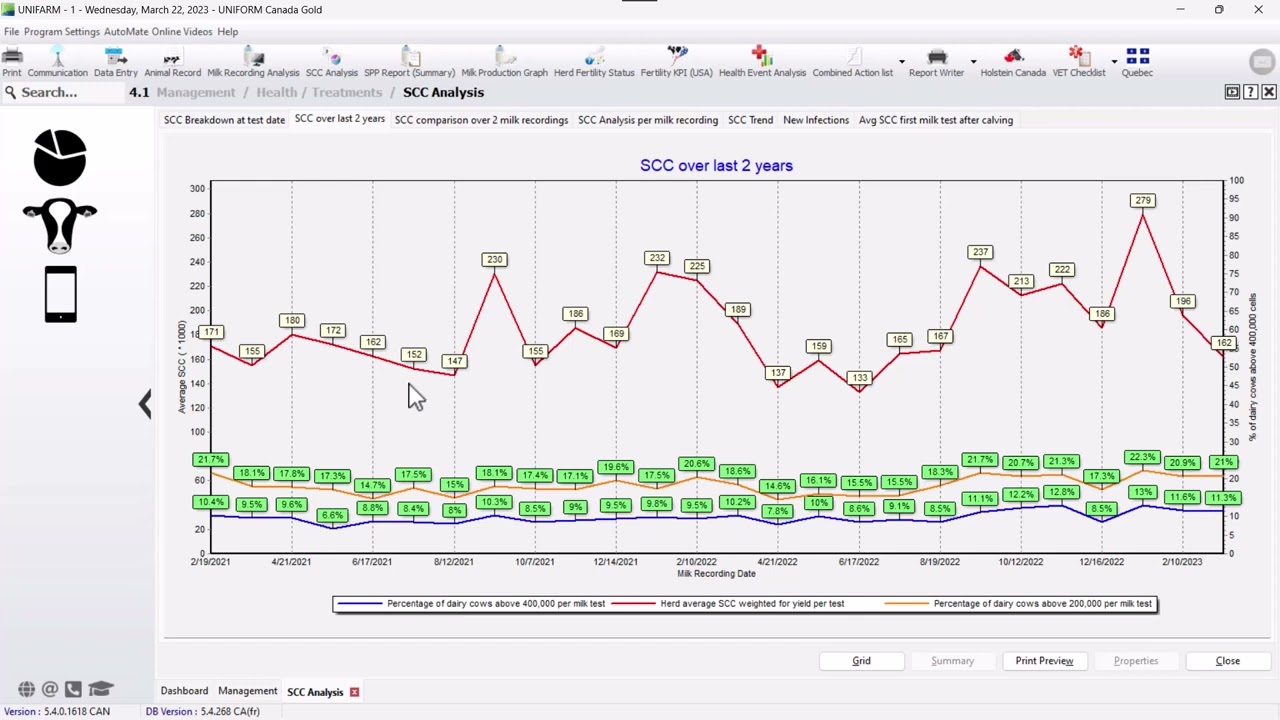Click orange legend line for cows above 200,000
Screen dimensions: 1280x720
pyautogui.click(x=906, y=604)
